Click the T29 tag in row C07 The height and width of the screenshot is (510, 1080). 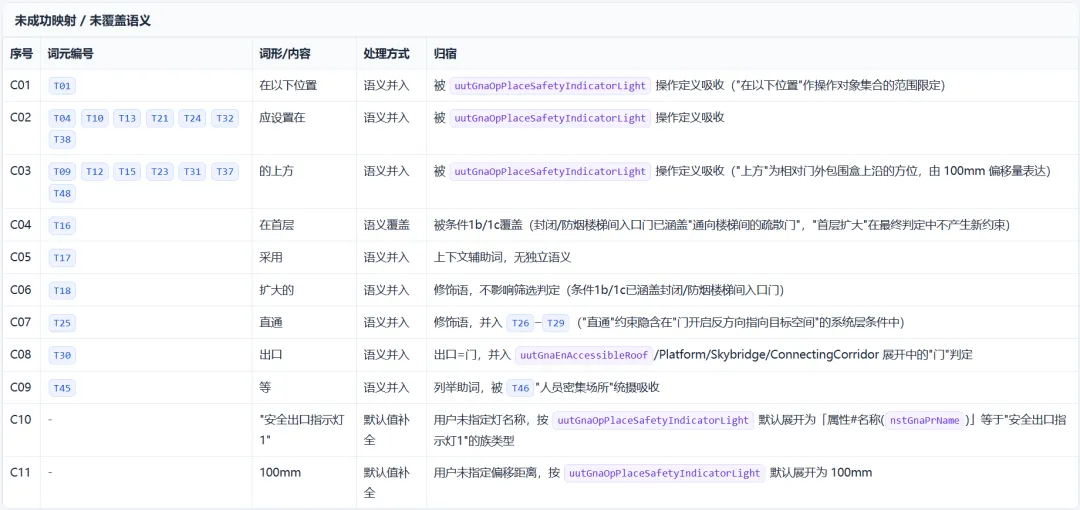tap(557, 323)
